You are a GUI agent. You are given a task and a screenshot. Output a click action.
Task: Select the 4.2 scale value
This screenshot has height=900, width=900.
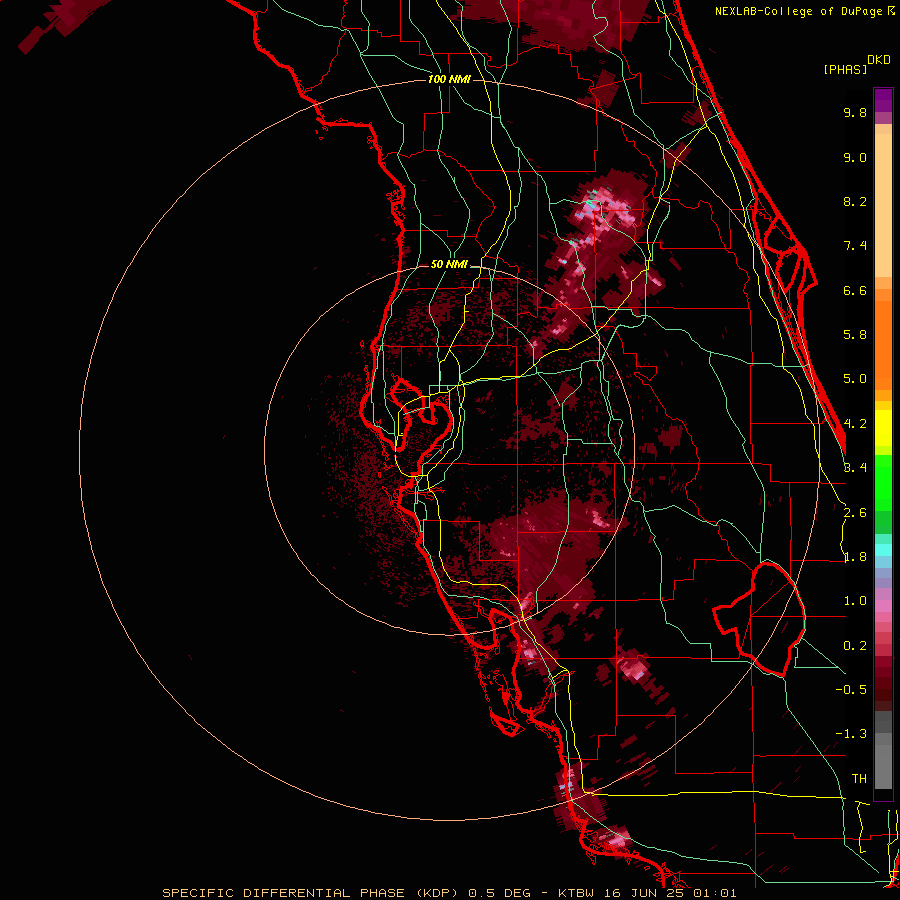coord(855,424)
